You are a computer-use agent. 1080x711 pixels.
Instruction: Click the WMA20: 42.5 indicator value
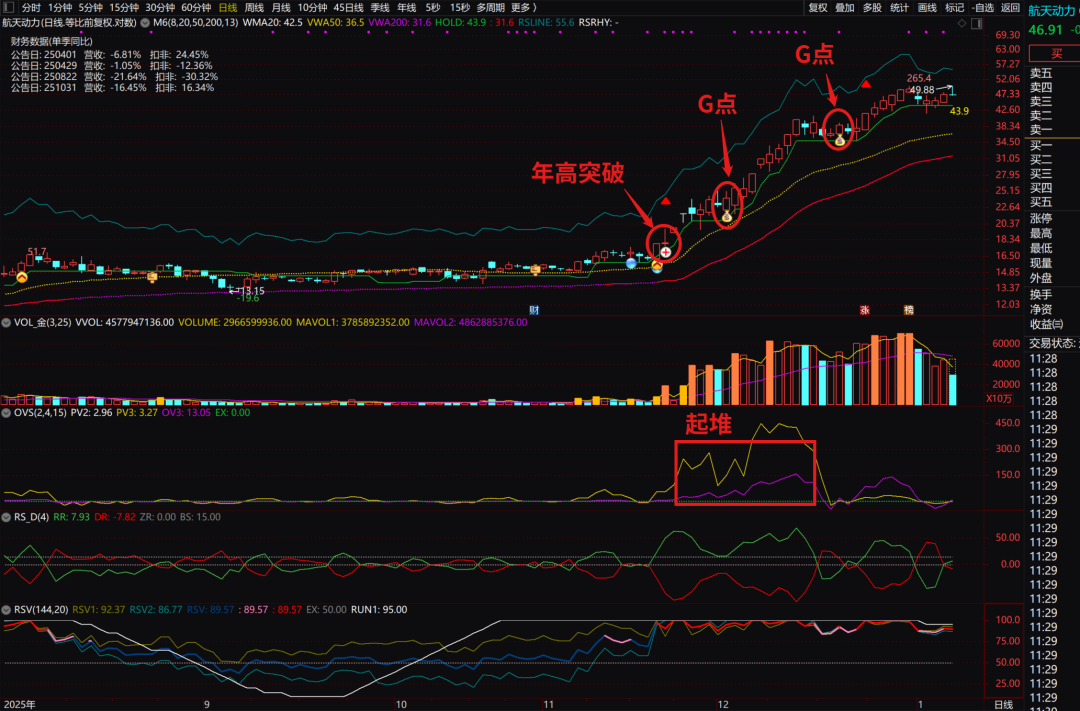tap(273, 23)
